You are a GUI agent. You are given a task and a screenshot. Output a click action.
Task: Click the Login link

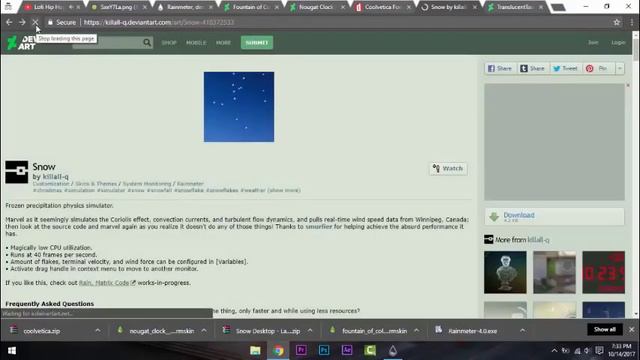click(x=618, y=42)
